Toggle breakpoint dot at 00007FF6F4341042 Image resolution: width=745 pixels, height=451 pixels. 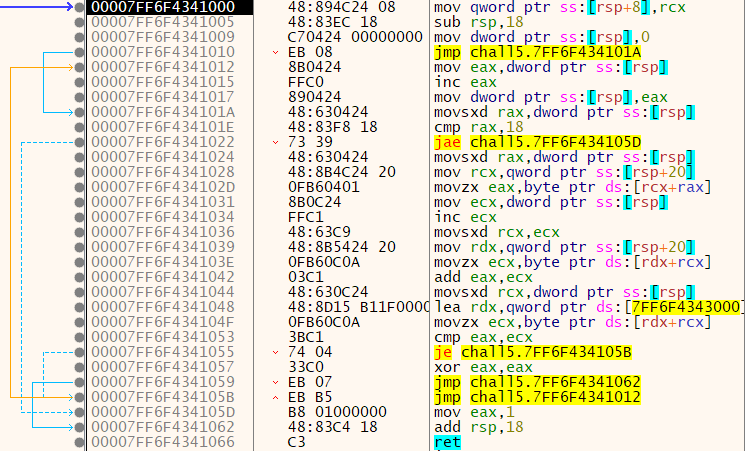(x=79, y=277)
